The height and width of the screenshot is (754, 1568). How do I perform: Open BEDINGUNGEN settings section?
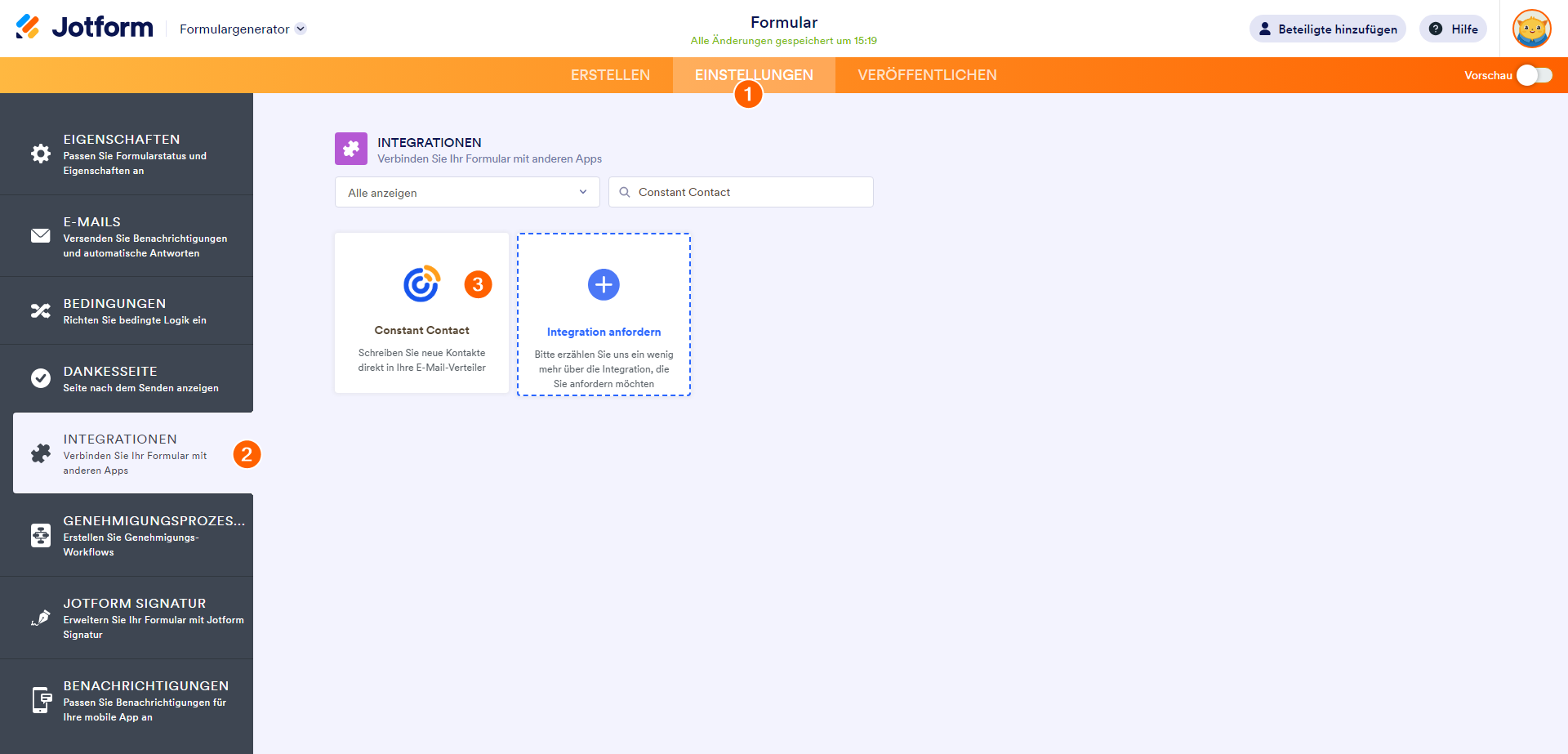[127, 310]
